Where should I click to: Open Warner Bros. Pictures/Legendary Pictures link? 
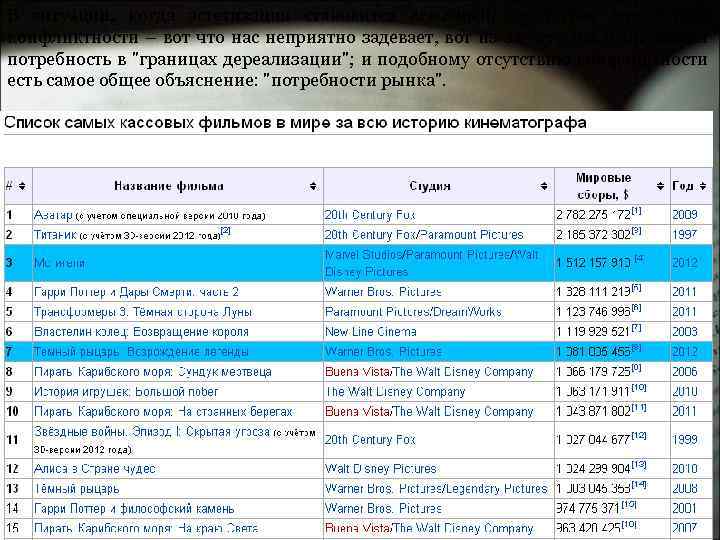coord(436,489)
